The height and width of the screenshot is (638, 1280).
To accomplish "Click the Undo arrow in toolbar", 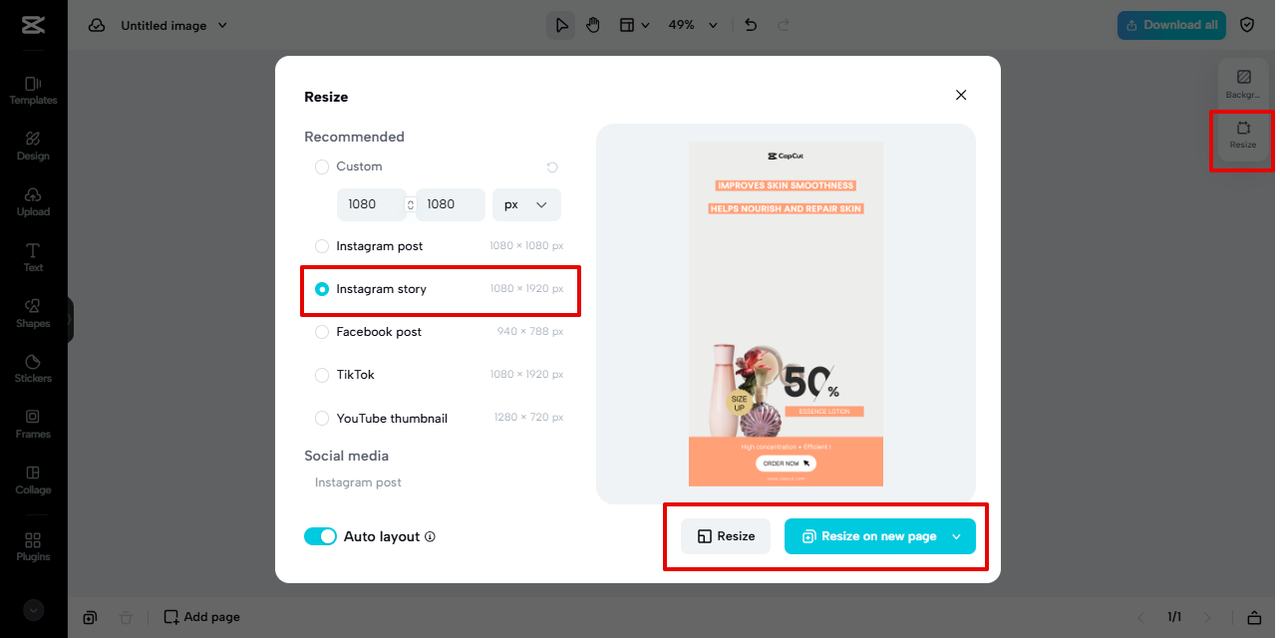I will click(750, 25).
